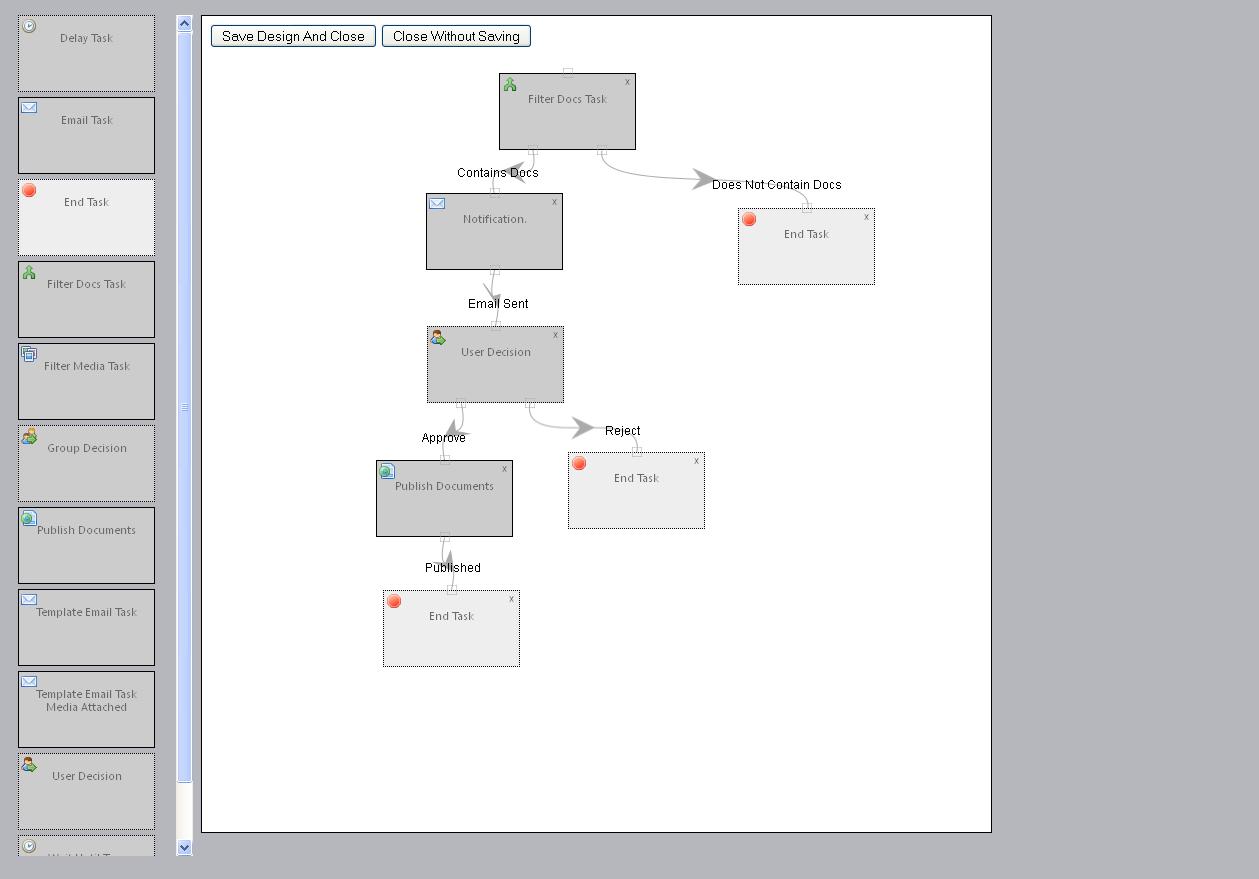Screen dimensions: 1259x879
Task: Select the Filter Docs Task label in the palette
Action: (x=87, y=284)
